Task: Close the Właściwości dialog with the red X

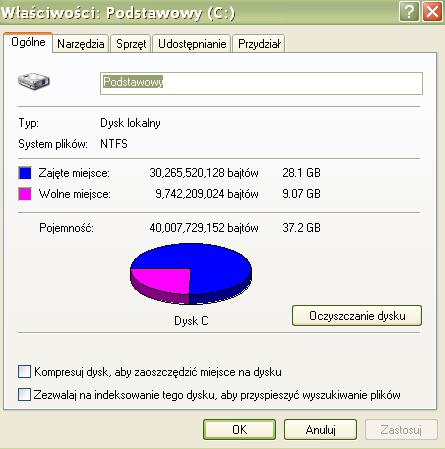Action: (x=432, y=12)
